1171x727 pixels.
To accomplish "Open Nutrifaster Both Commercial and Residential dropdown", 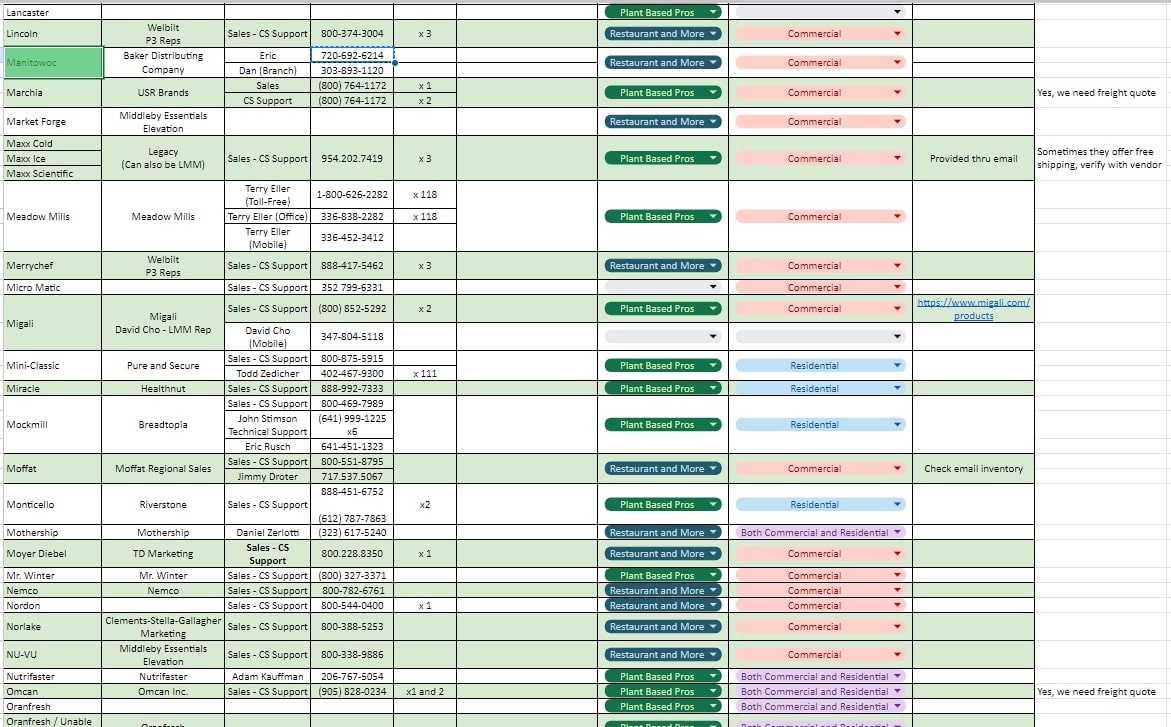I will (820, 676).
